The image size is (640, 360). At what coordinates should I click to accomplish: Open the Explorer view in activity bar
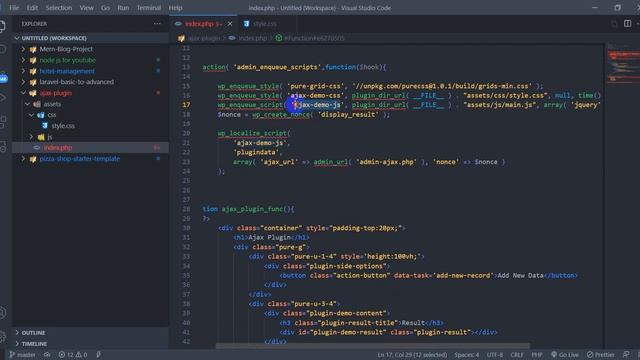(2, 26)
